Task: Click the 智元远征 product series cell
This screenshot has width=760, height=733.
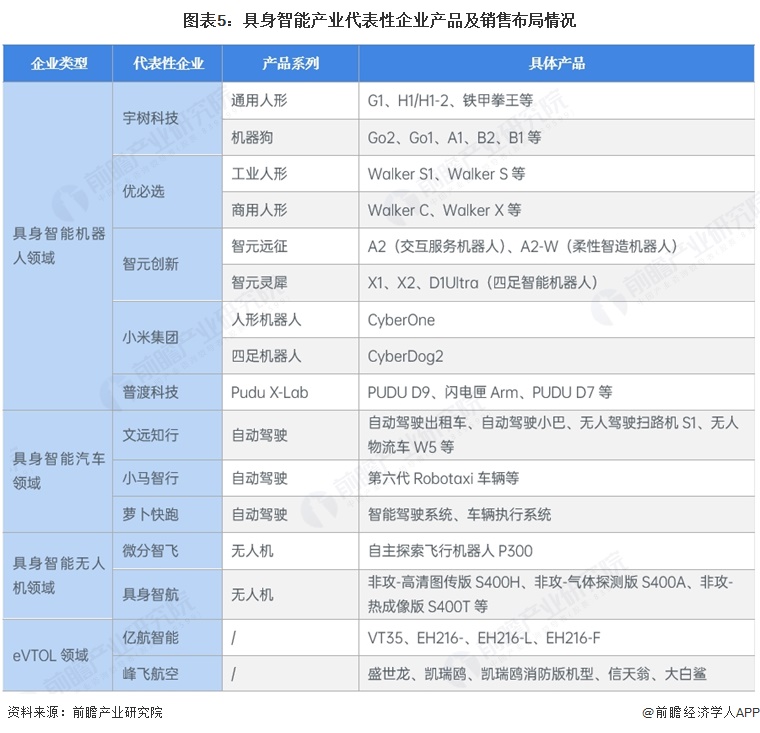Action: pyautogui.click(x=290, y=246)
